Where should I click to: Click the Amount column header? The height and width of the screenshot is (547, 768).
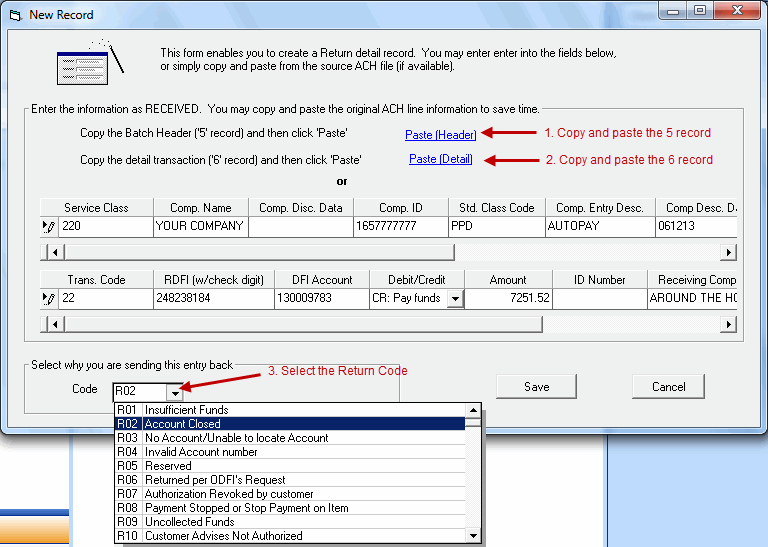tap(508, 280)
